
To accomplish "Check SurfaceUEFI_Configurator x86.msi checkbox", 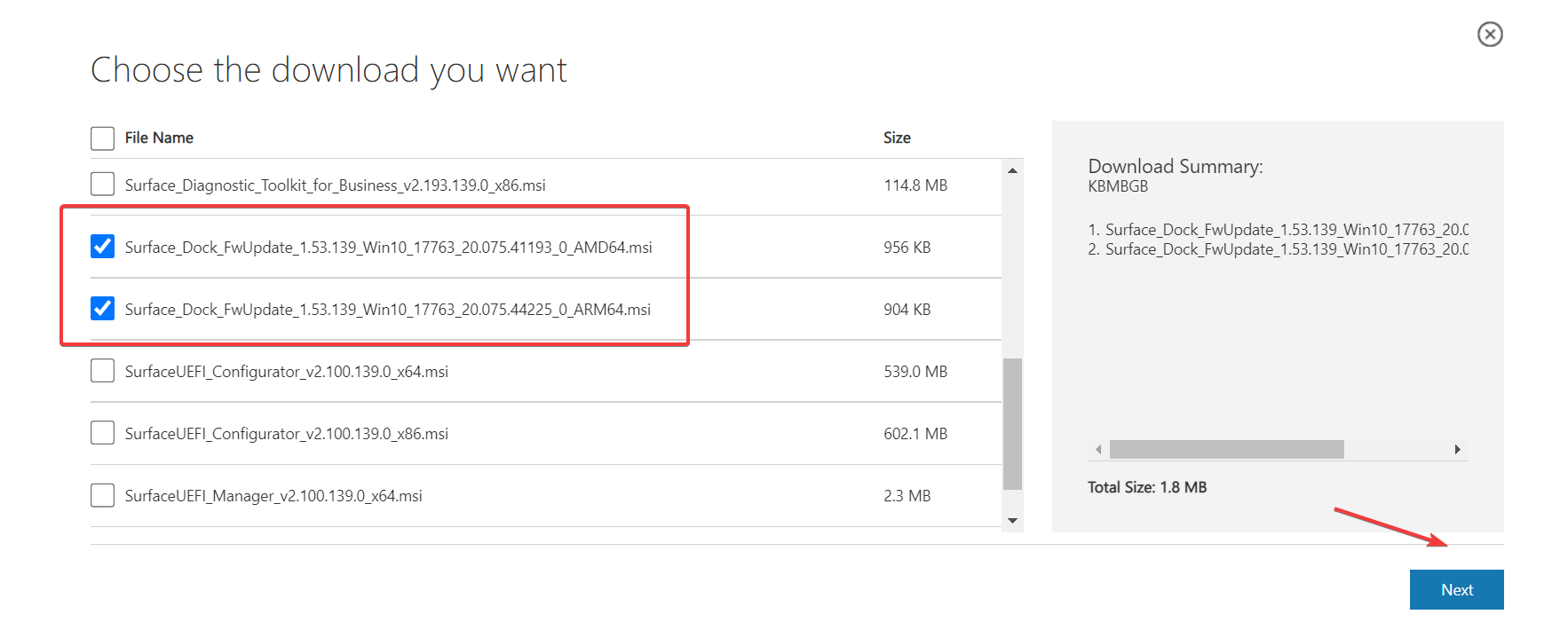I will click(102, 433).
